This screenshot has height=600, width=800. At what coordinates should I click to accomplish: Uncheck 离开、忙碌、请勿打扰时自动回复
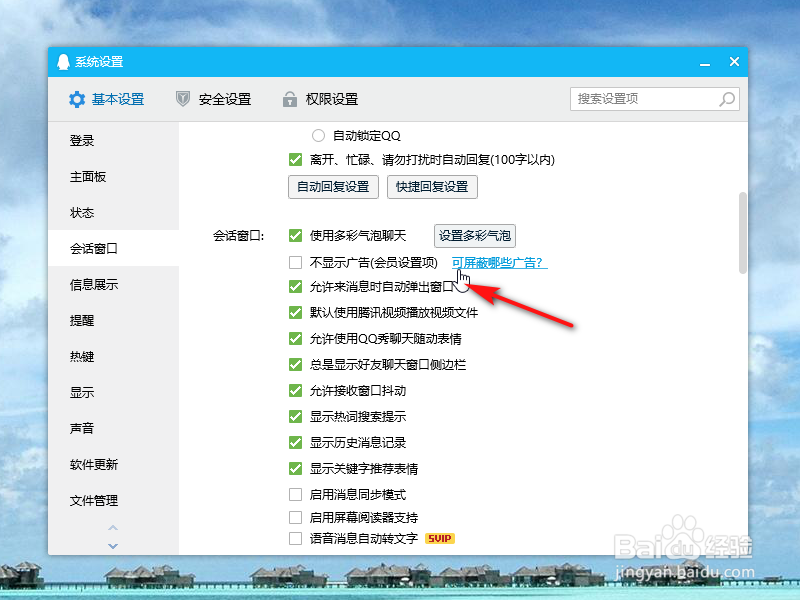(295, 160)
